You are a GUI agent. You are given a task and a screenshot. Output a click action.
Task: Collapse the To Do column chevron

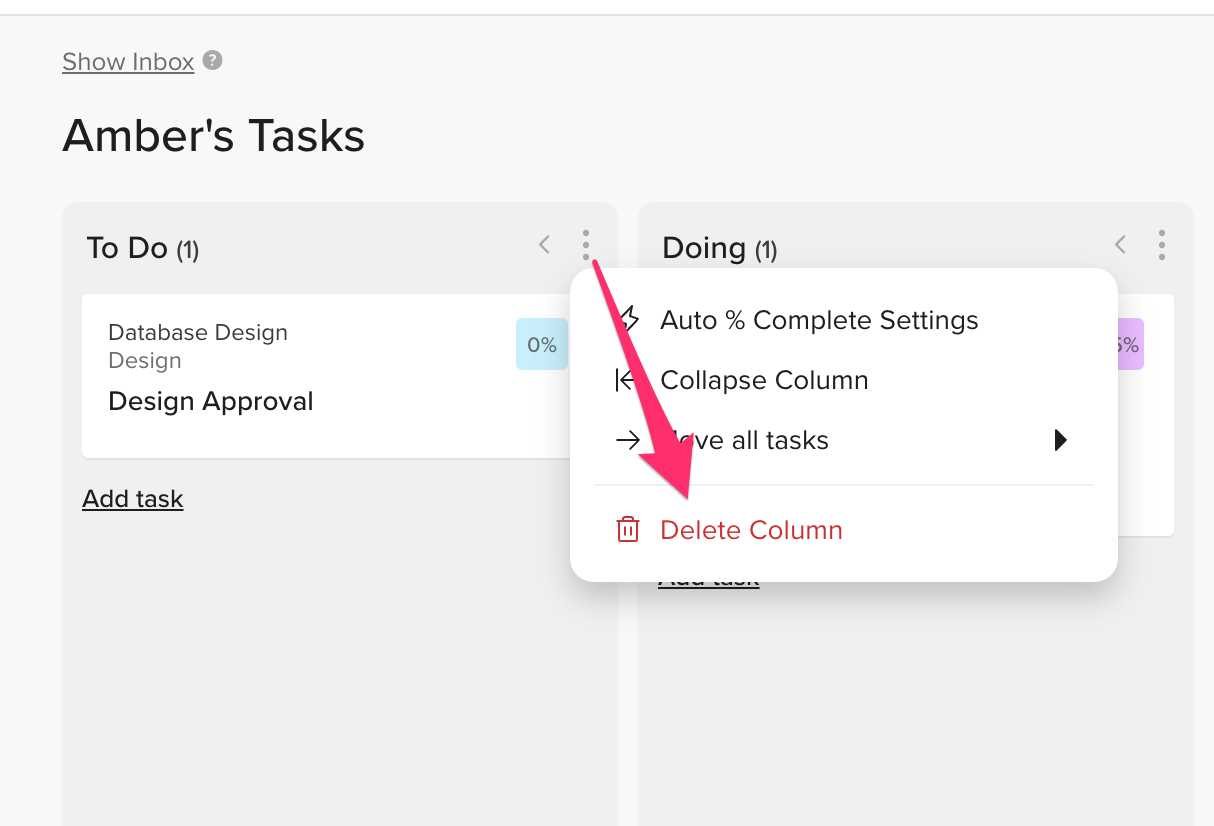[x=544, y=244]
